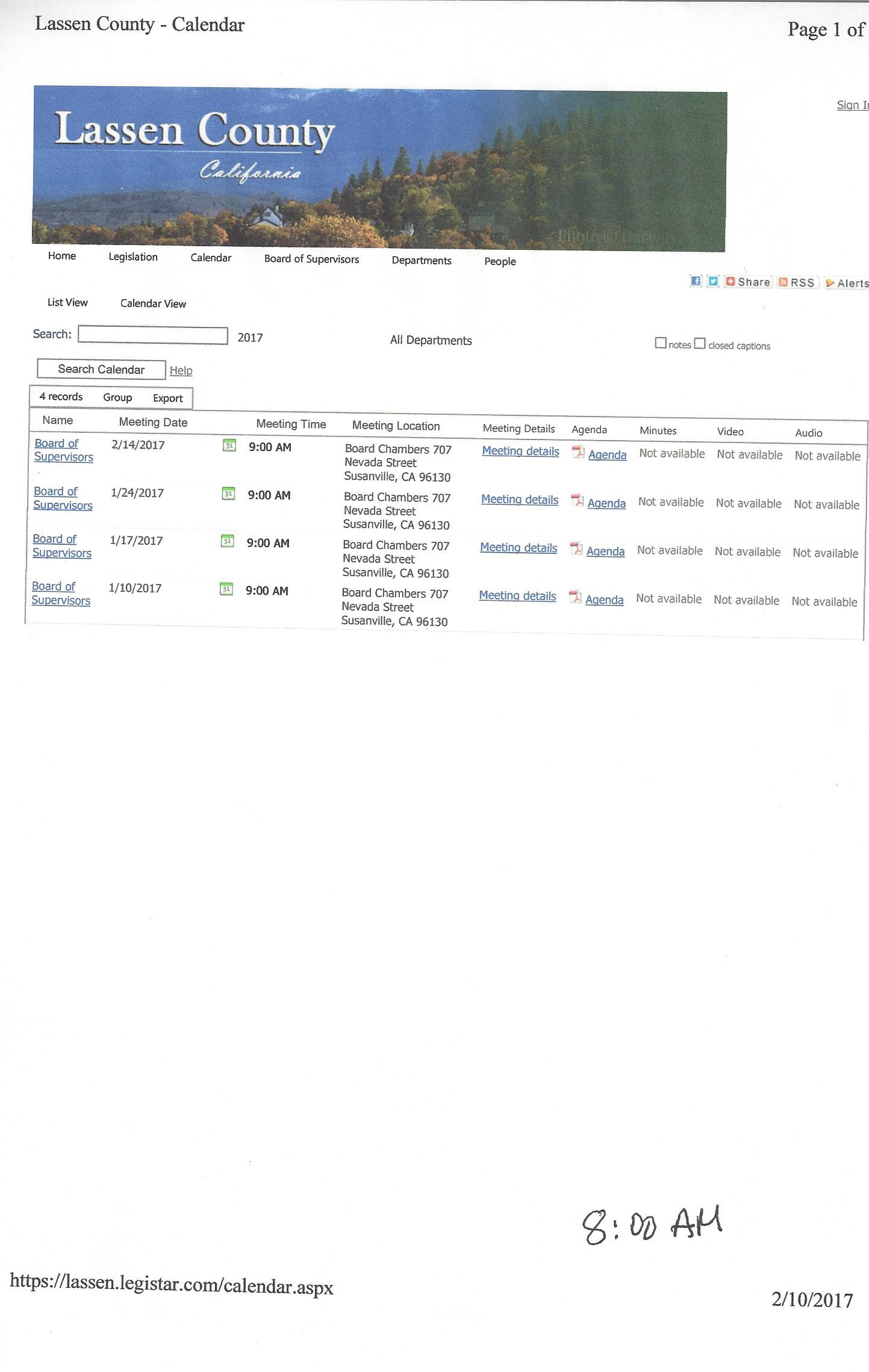Click the Lassen County banner image
Viewport: 869px width, 1372px height.
[379, 169]
